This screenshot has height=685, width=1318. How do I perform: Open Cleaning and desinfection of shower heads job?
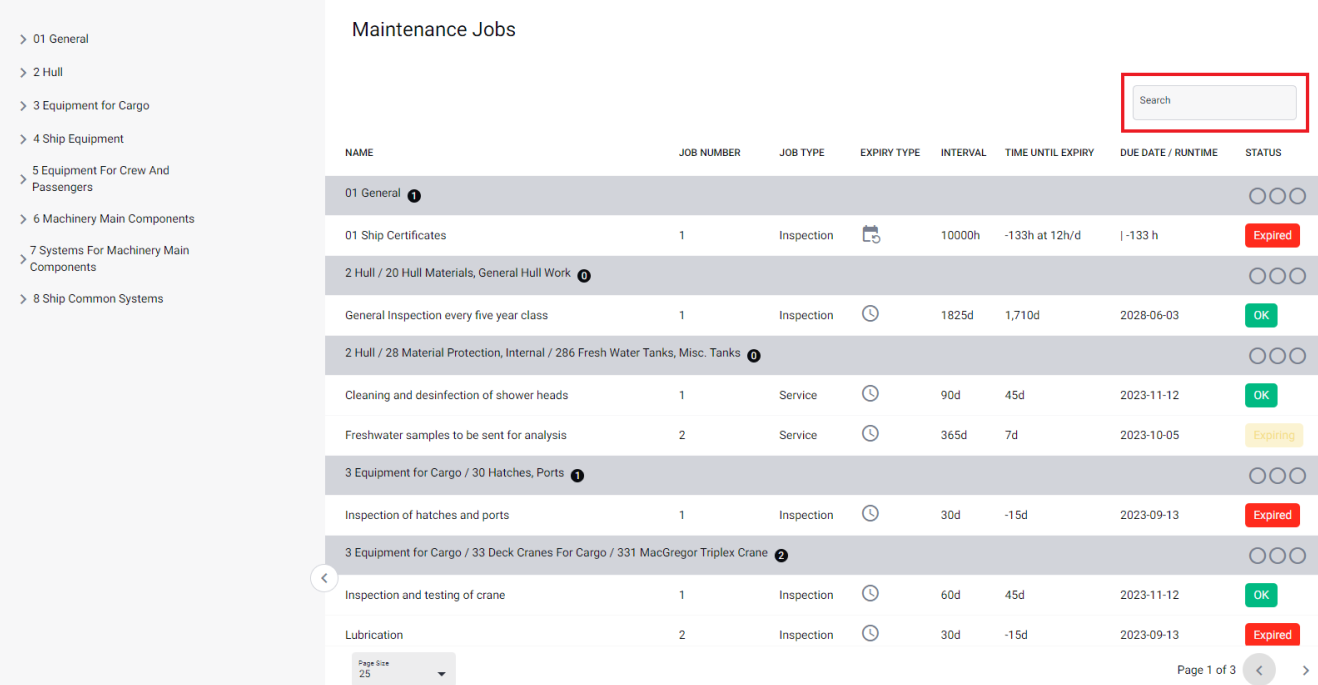pyautogui.click(x=456, y=395)
